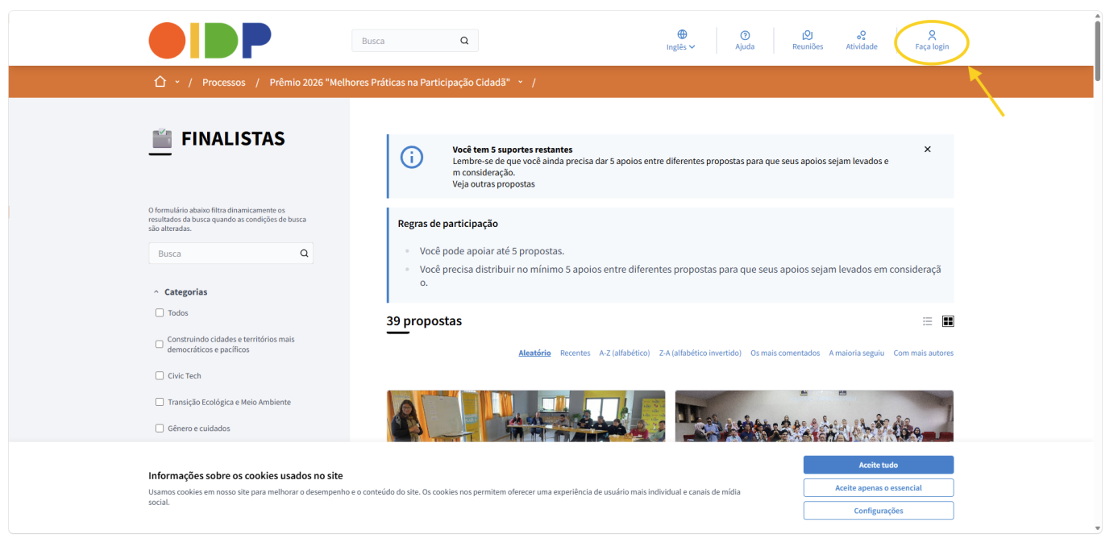Viewport: 1112px width, 547px height.
Task: Go to home via house icon
Action: [x=160, y=82]
